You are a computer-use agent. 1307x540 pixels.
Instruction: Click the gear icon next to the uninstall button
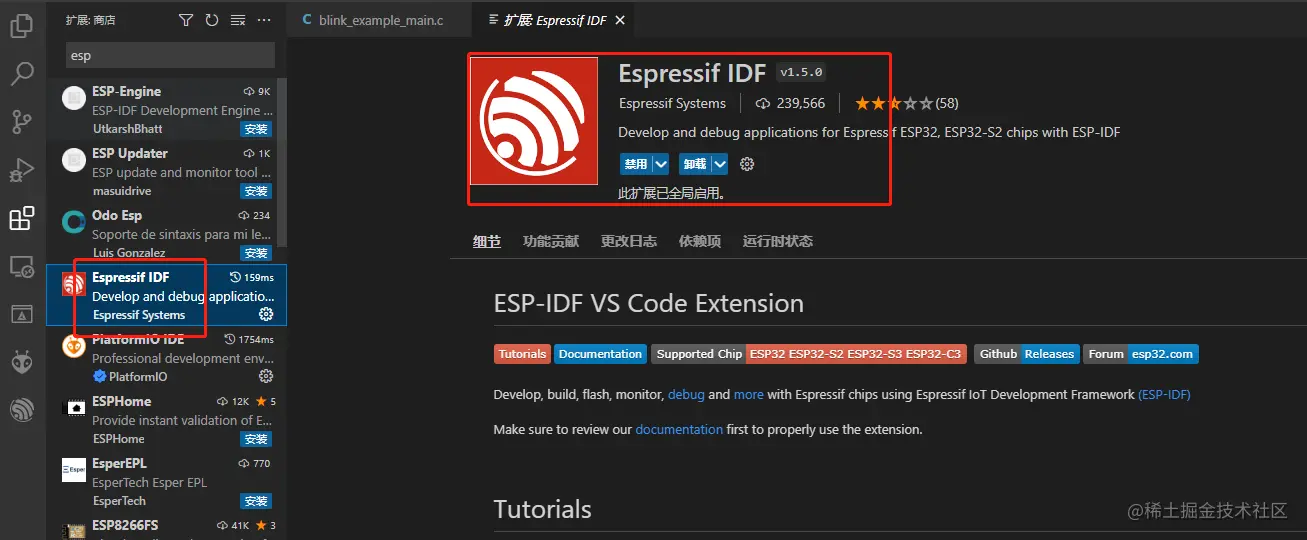coord(746,164)
